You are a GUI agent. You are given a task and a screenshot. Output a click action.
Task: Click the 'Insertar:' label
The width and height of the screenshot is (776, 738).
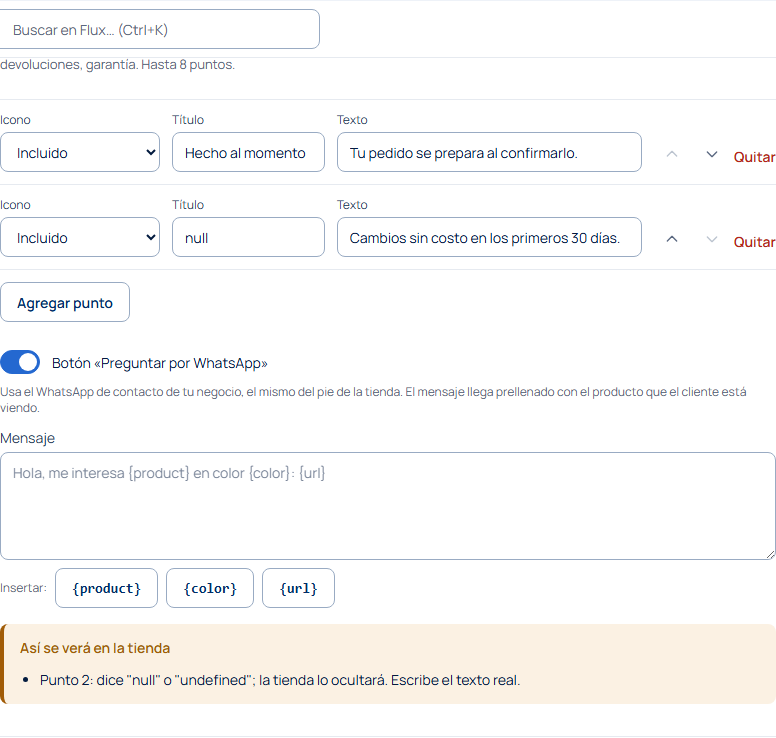tap(23, 588)
